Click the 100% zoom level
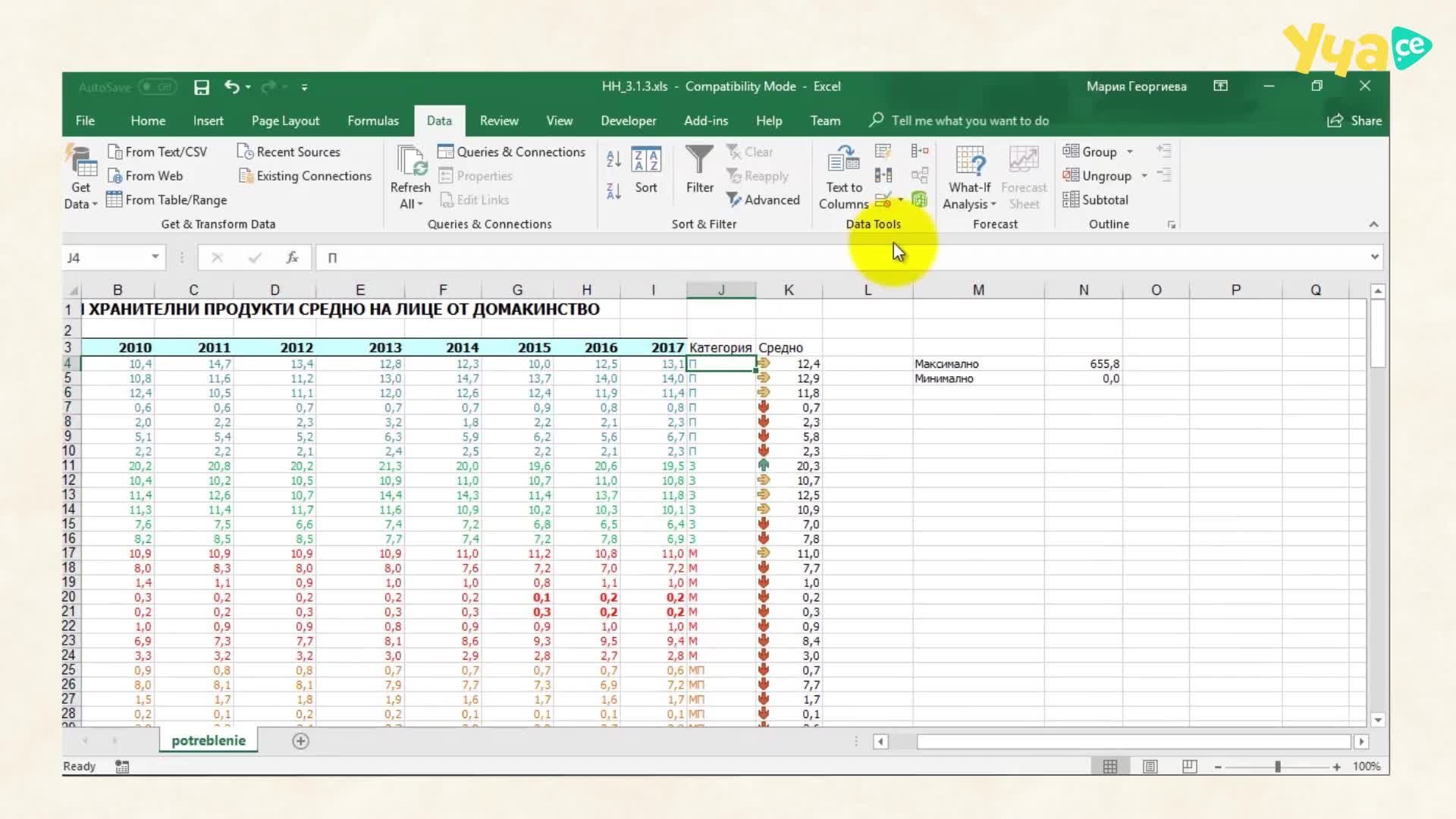This screenshot has width=1456, height=819. point(1367,767)
